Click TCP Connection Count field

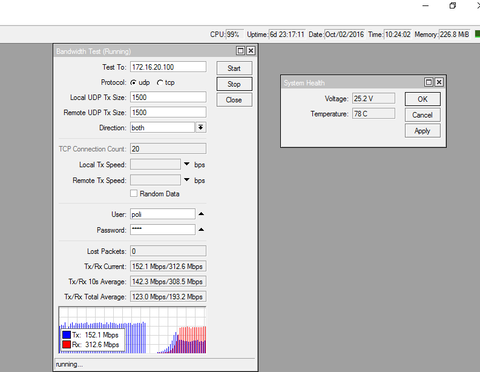coord(168,149)
